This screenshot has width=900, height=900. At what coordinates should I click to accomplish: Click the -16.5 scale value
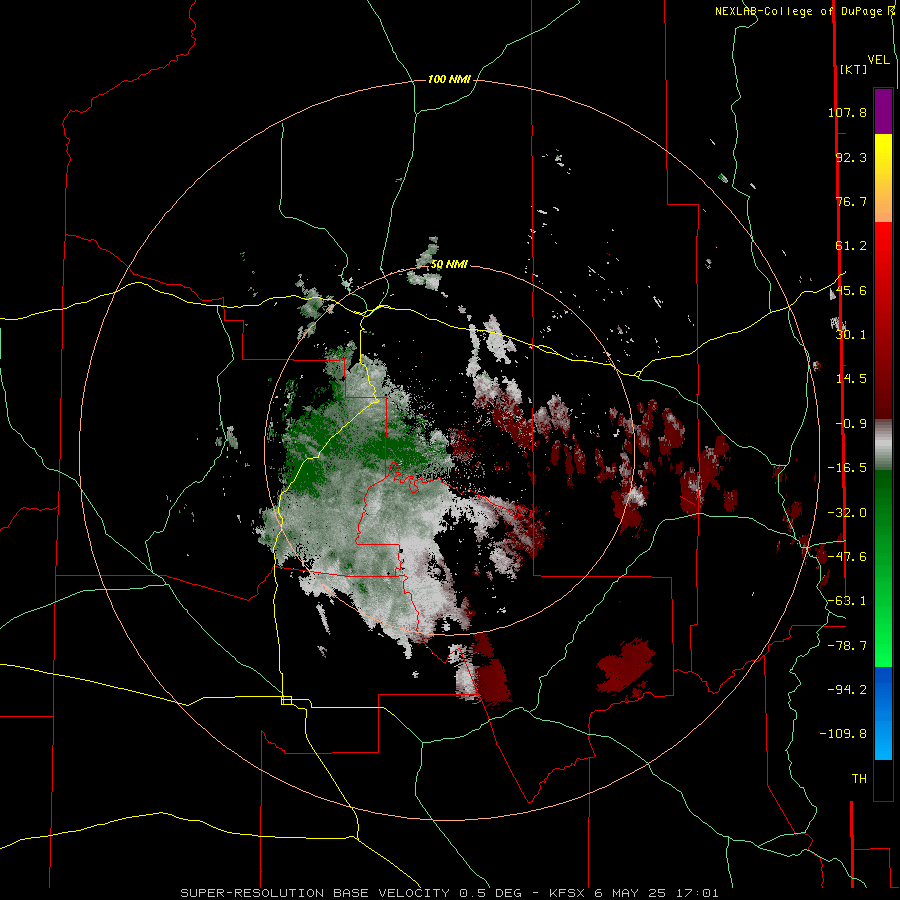[847, 467]
